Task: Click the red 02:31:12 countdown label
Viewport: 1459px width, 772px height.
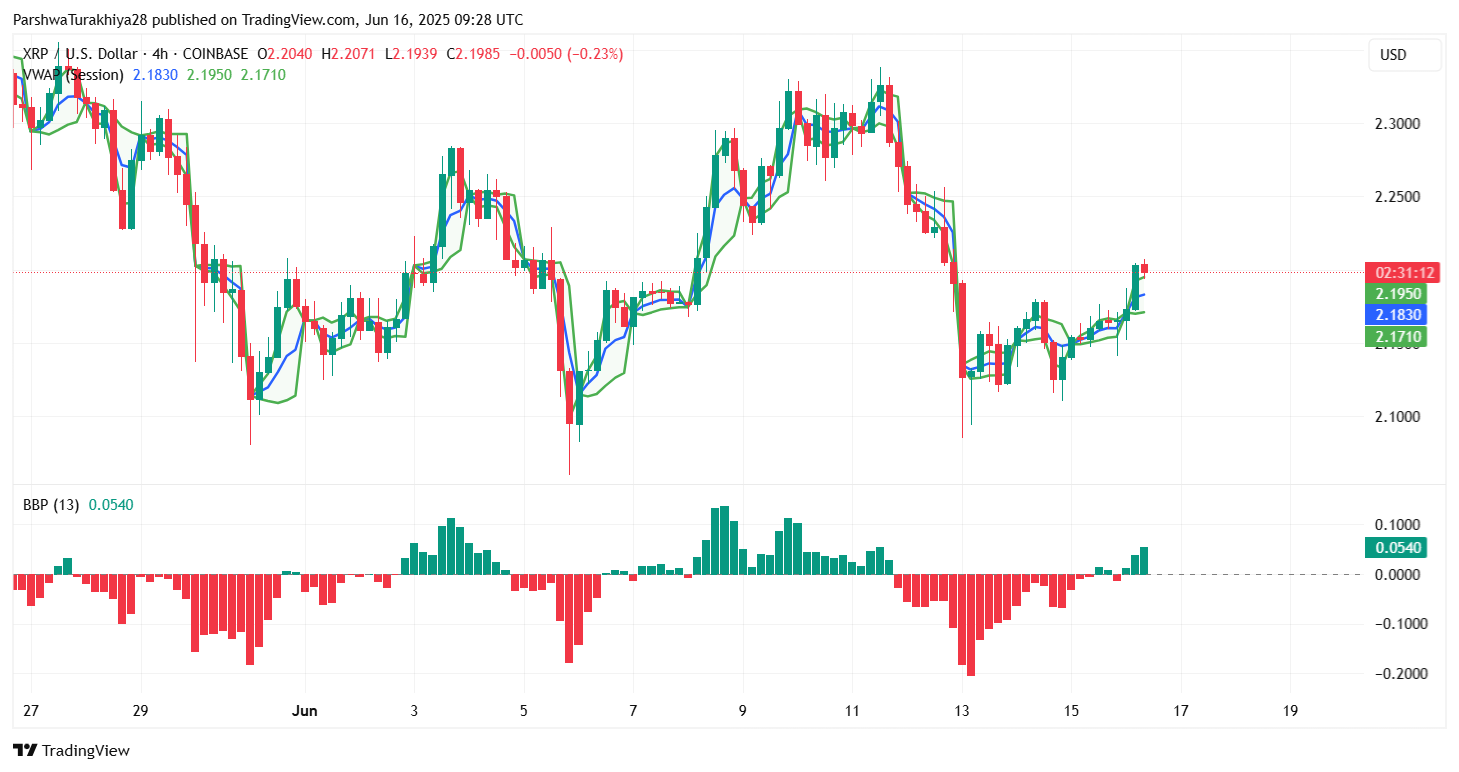Action: pos(1404,272)
